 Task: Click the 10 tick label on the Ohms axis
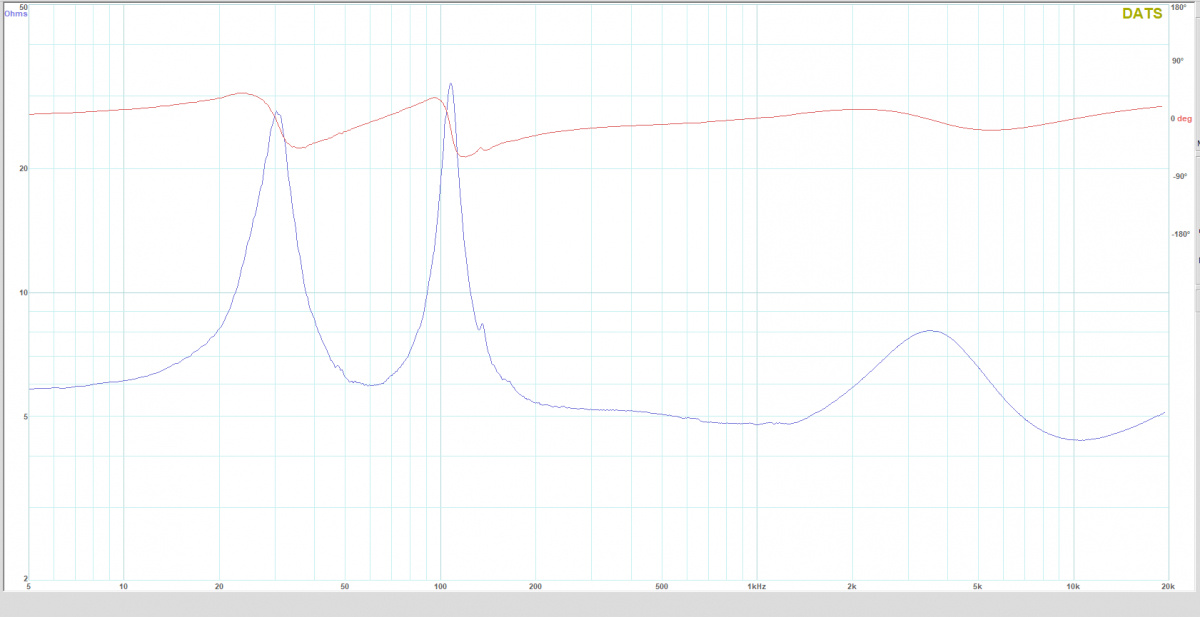[22, 293]
